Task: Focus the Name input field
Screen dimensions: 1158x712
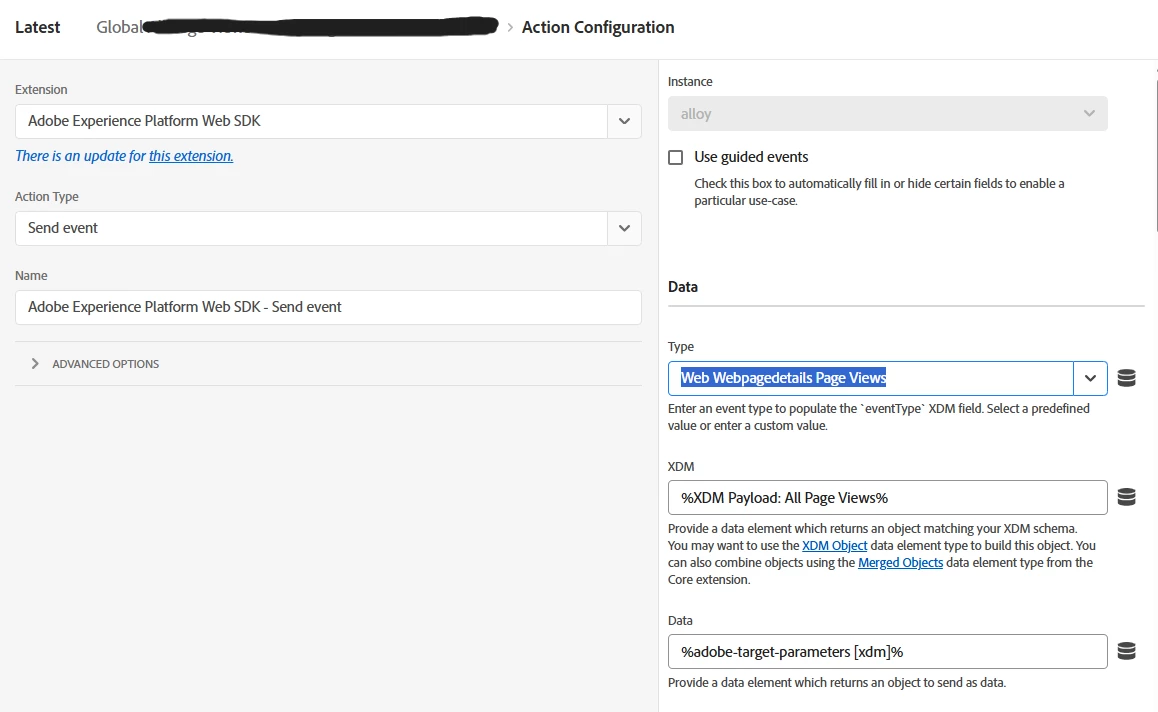Action: [x=328, y=307]
